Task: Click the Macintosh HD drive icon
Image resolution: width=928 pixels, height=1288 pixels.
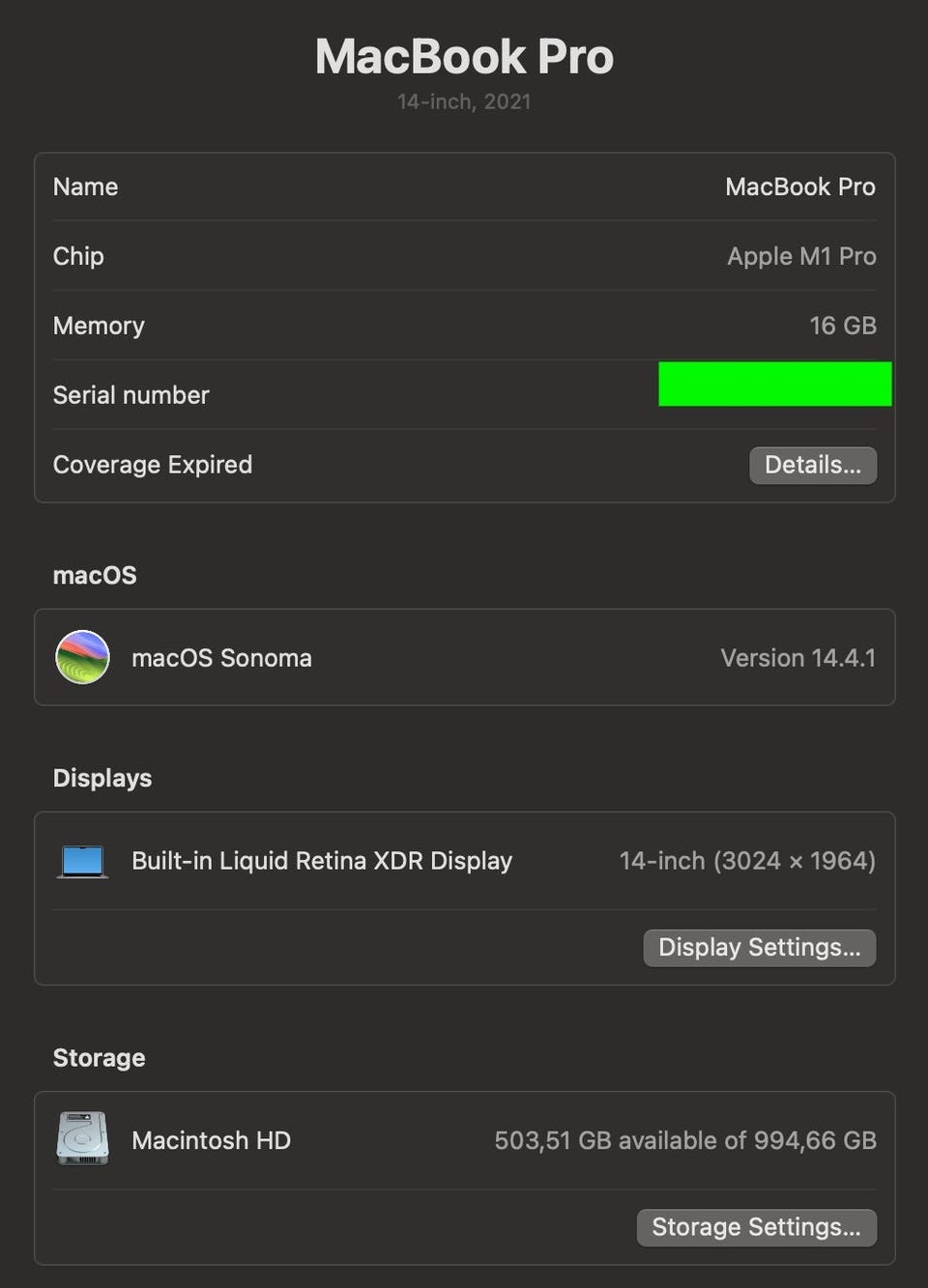Action: pyautogui.click(x=82, y=1139)
